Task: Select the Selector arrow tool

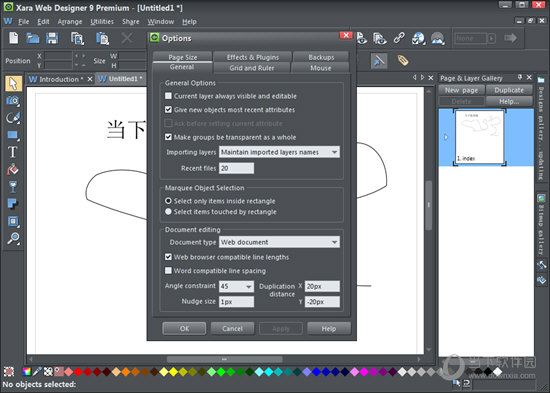Action: pos(13,84)
